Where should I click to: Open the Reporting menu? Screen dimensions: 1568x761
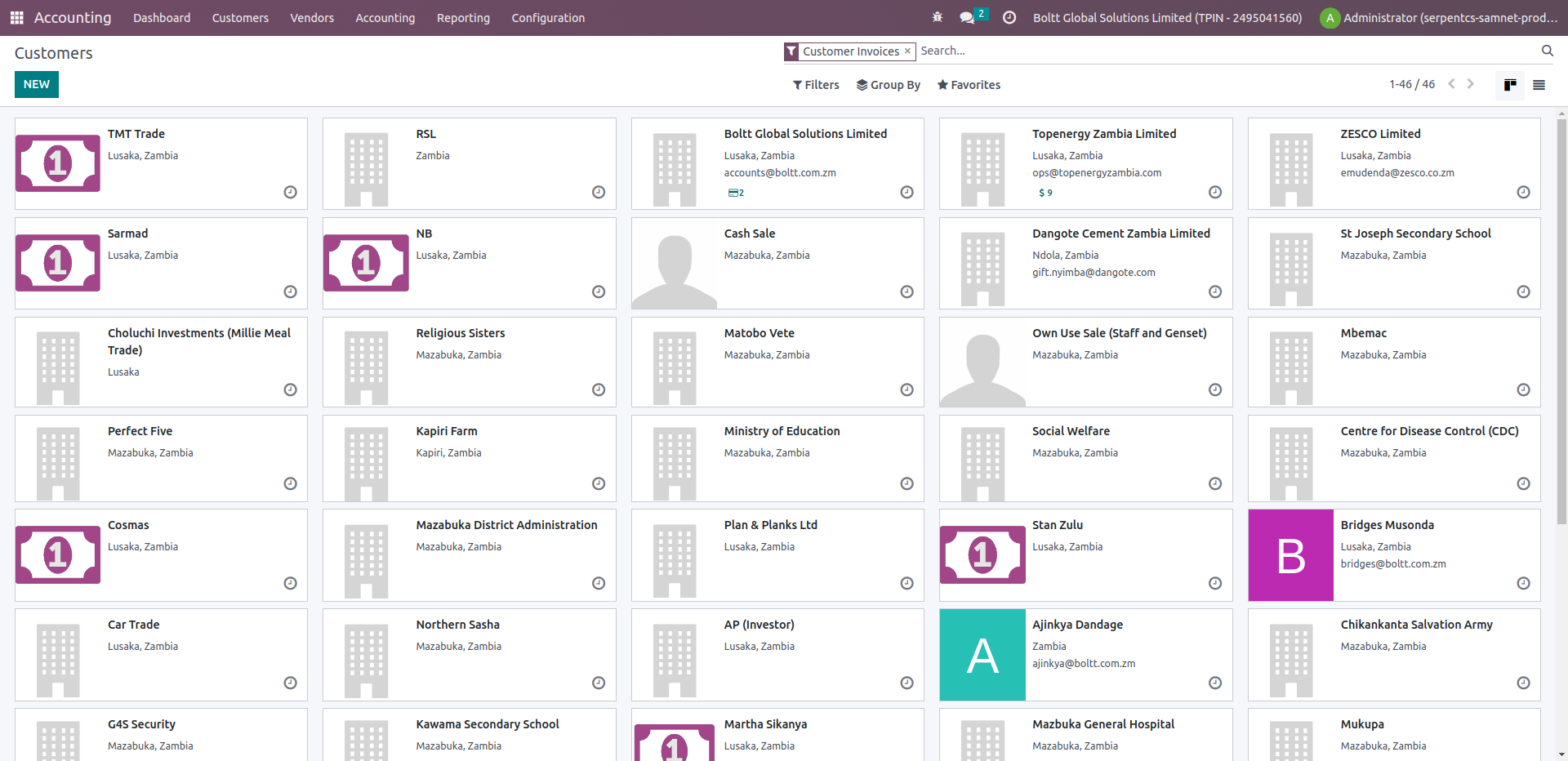click(463, 17)
